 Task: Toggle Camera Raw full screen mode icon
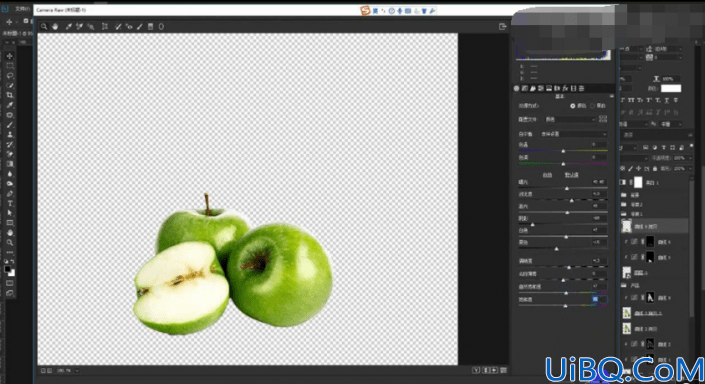[503, 27]
